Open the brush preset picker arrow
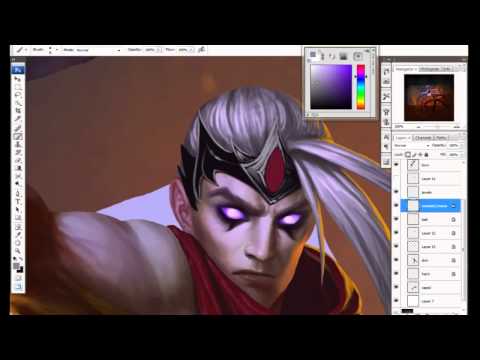 point(57,50)
